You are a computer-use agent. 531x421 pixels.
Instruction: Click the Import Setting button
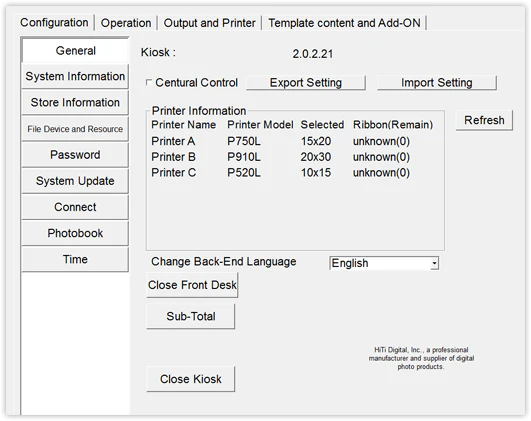pyautogui.click(x=437, y=83)
